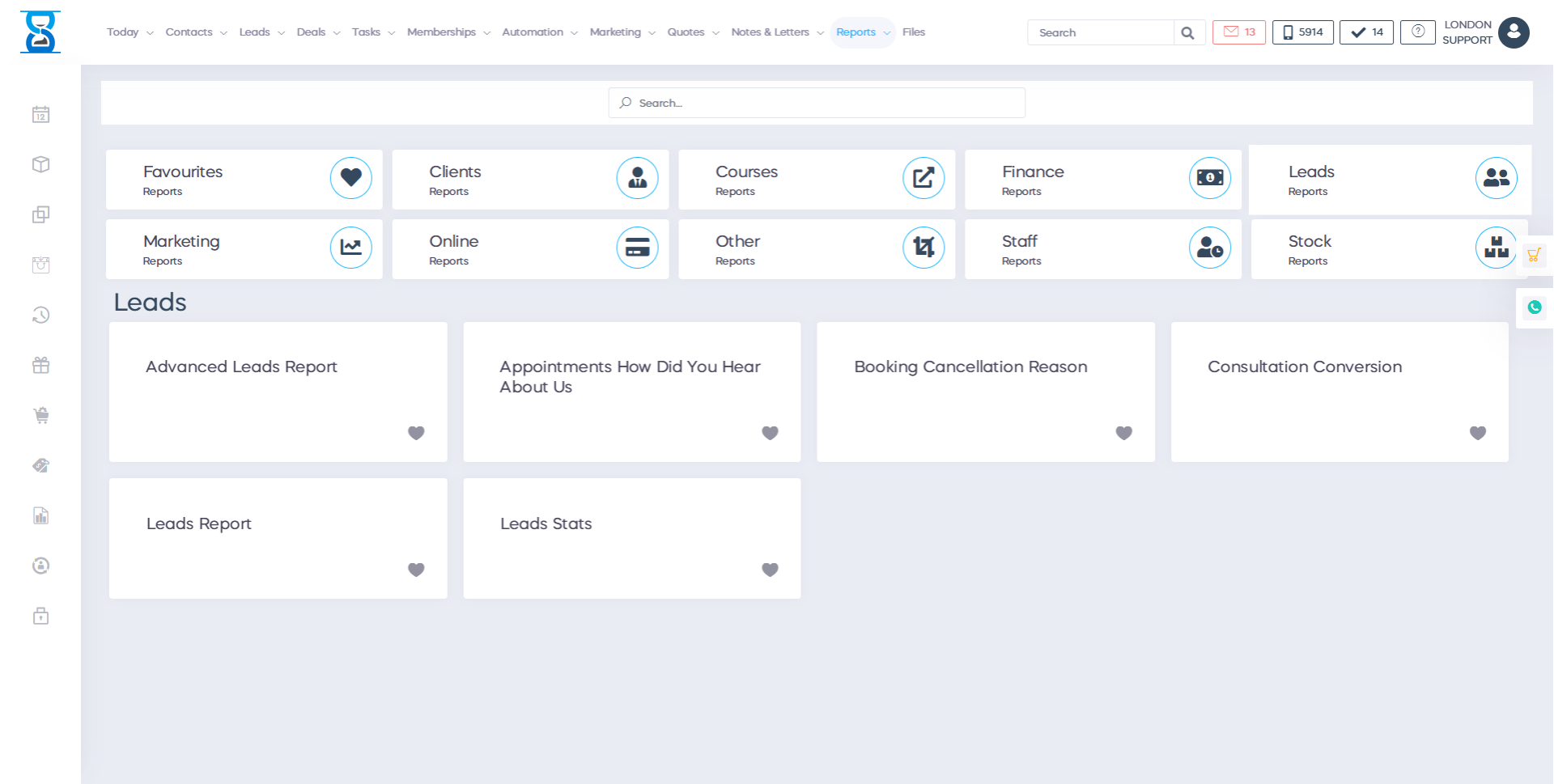Open the yellow shopping cart side widget
The height and width of the screenshot is (784, 1554).
click(1533, 256)
